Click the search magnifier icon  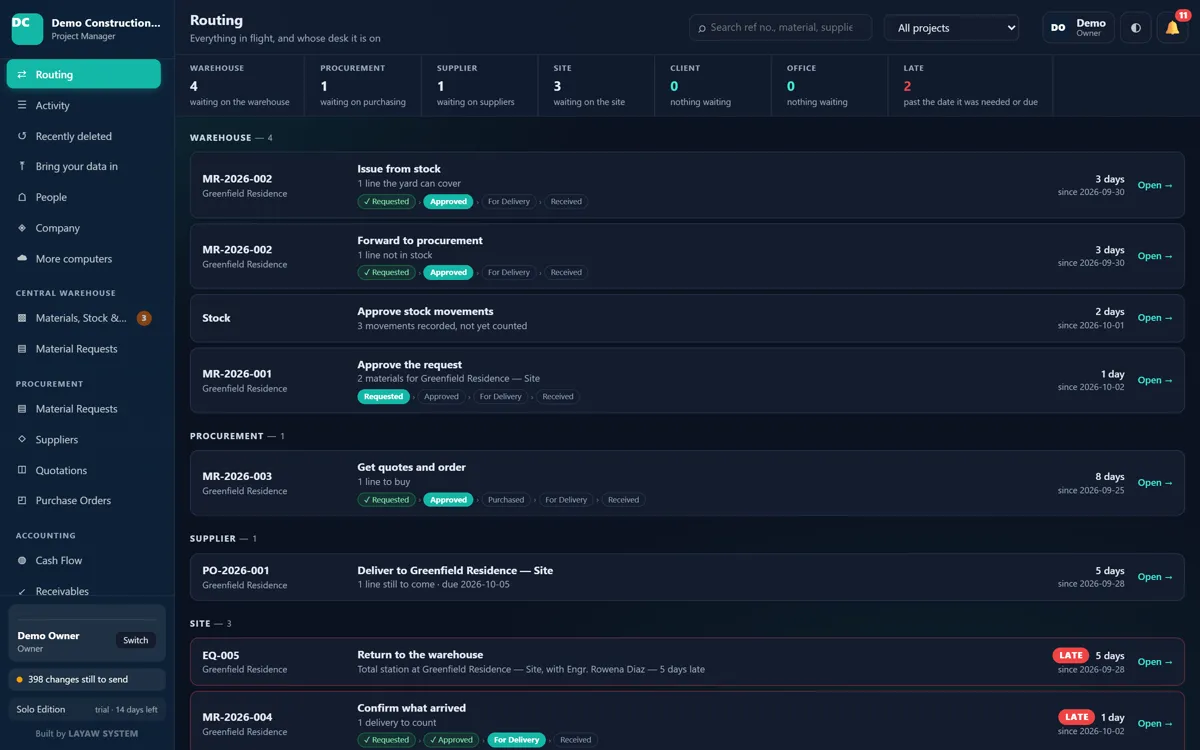[702, 28]
